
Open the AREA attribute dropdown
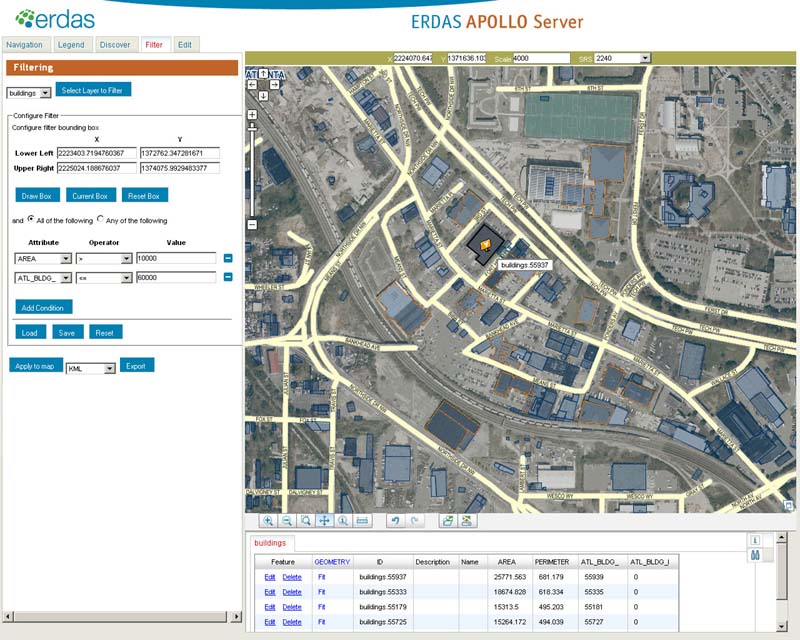coord(65,258)
